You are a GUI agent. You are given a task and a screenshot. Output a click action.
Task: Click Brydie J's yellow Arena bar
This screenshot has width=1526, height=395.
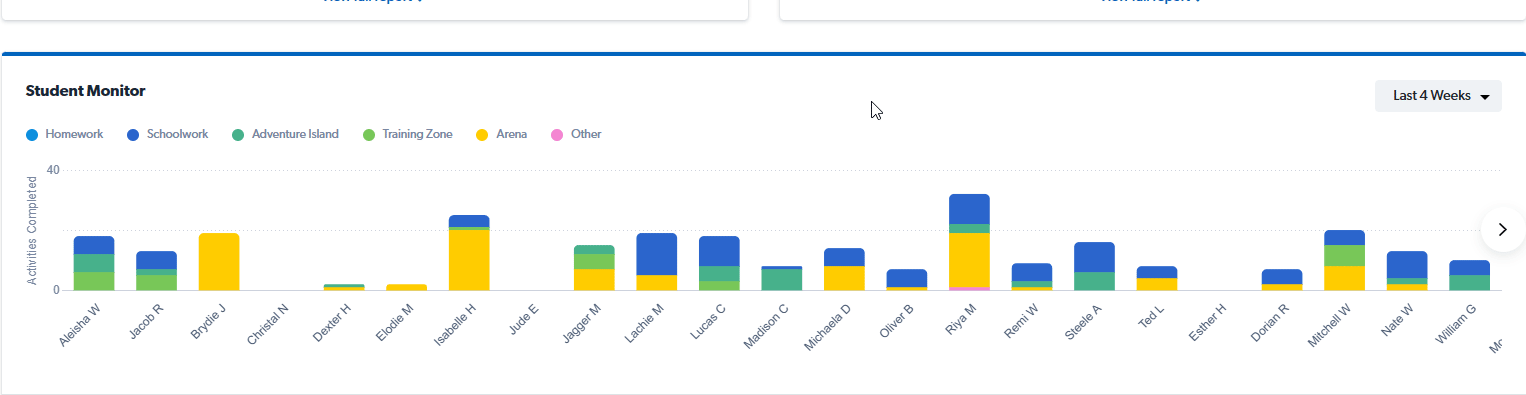point(219,262)
